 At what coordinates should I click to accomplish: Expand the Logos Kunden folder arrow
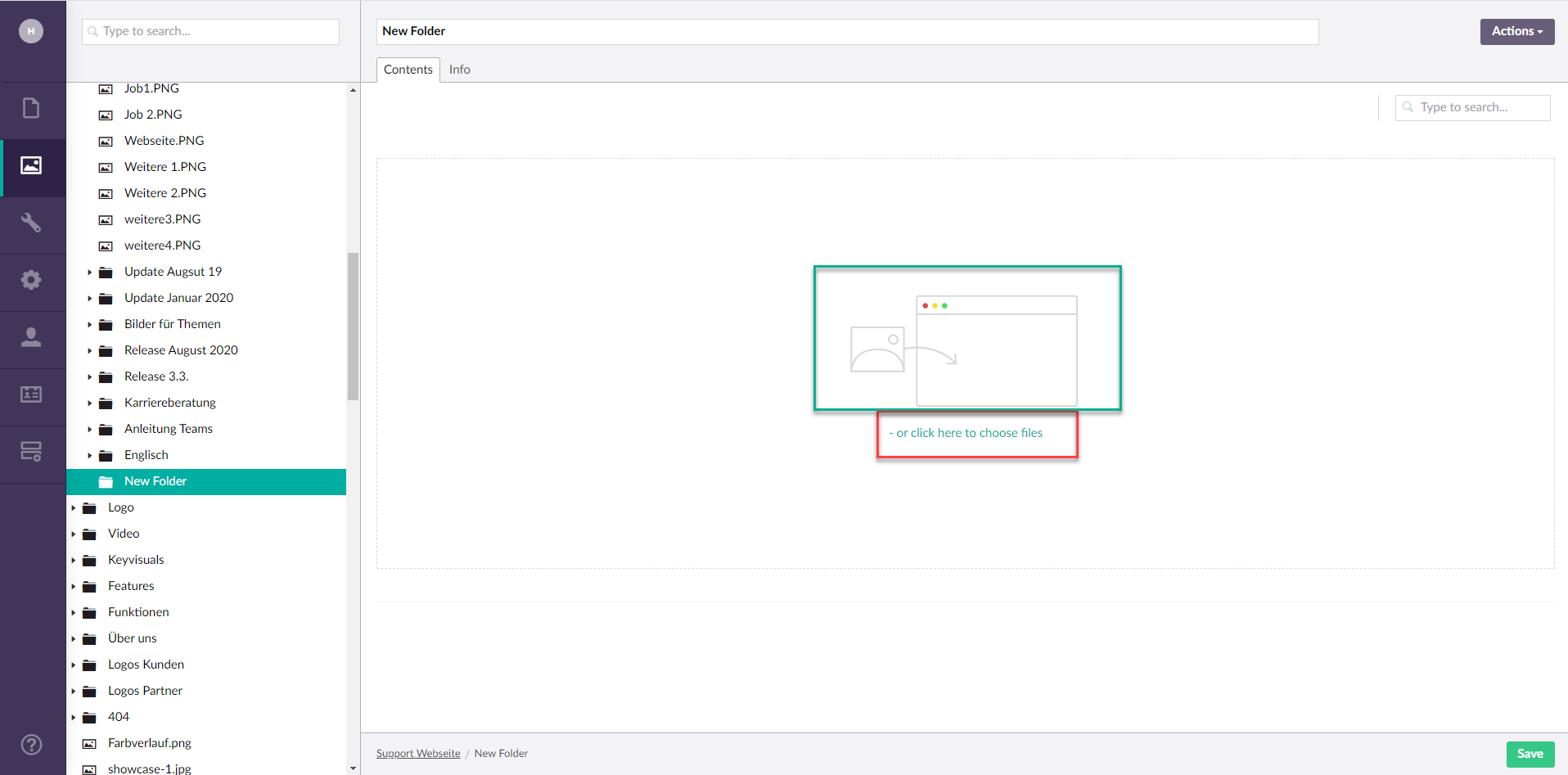73,665
